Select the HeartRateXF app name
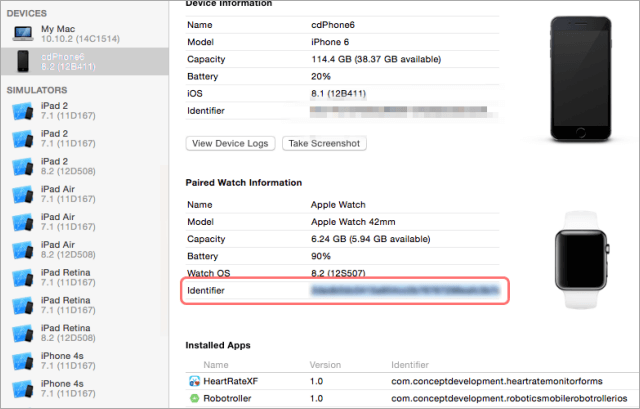Screen dimensions: 640x409 pos(231,381)
